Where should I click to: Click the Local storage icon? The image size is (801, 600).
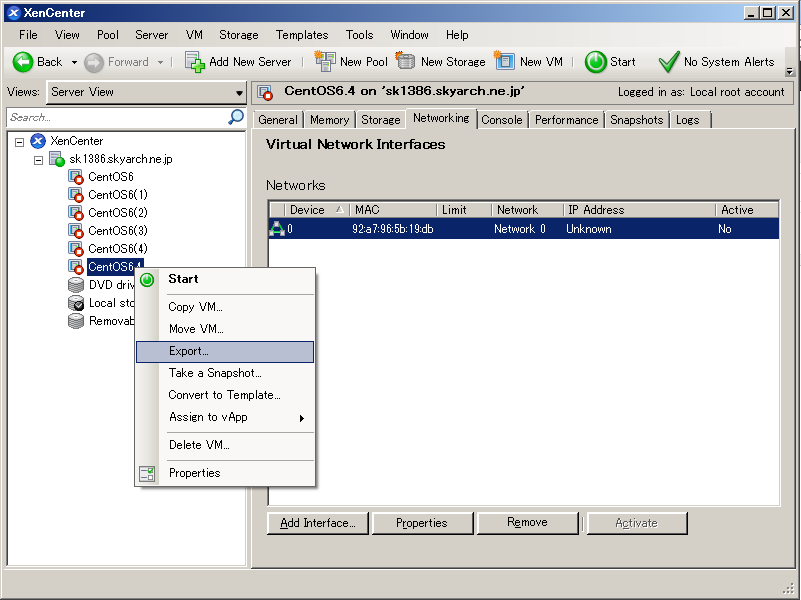pyautogui.click(x=76, y=303)
